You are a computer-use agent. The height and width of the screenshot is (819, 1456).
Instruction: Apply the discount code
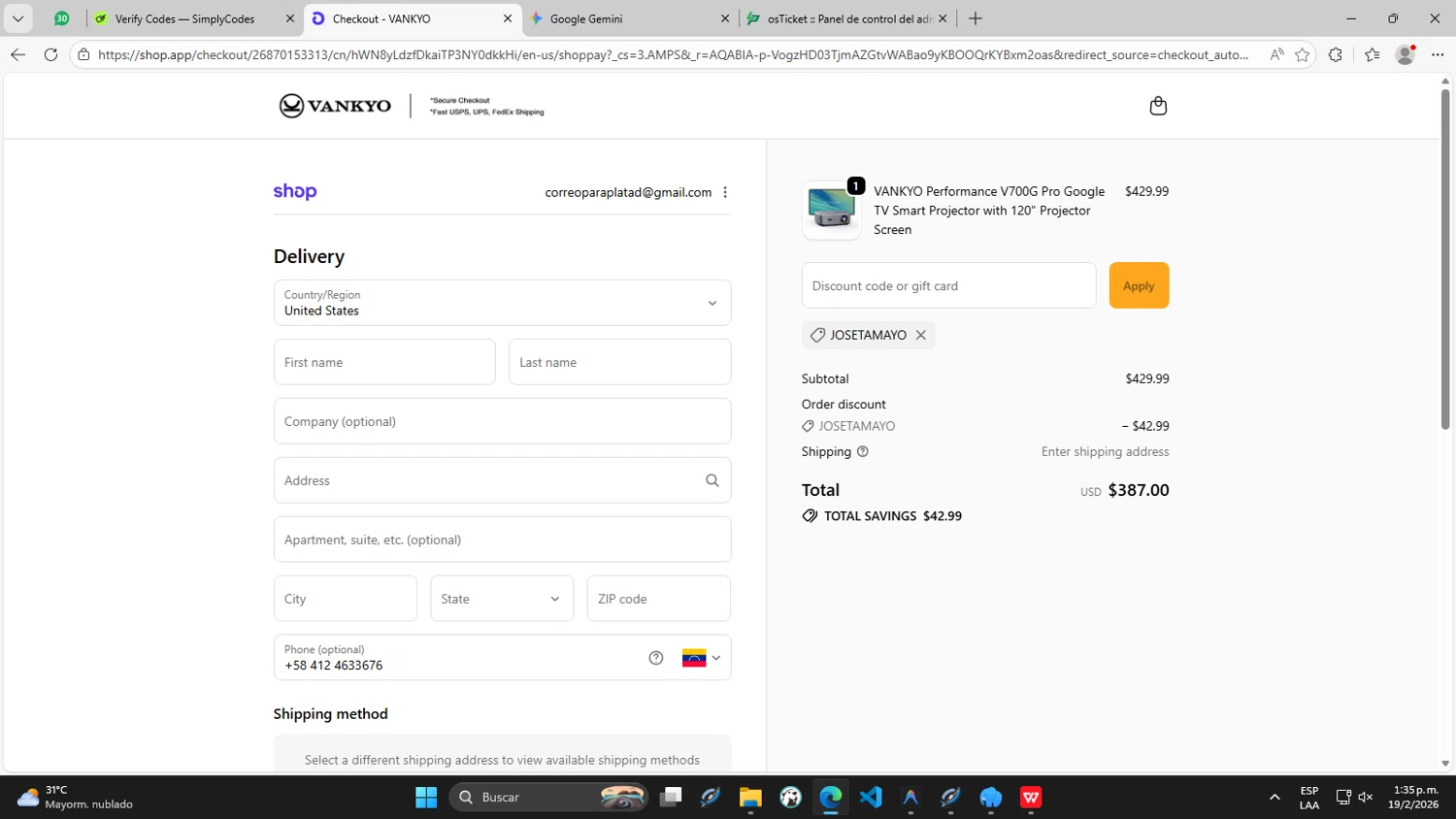click(1139, 285)
